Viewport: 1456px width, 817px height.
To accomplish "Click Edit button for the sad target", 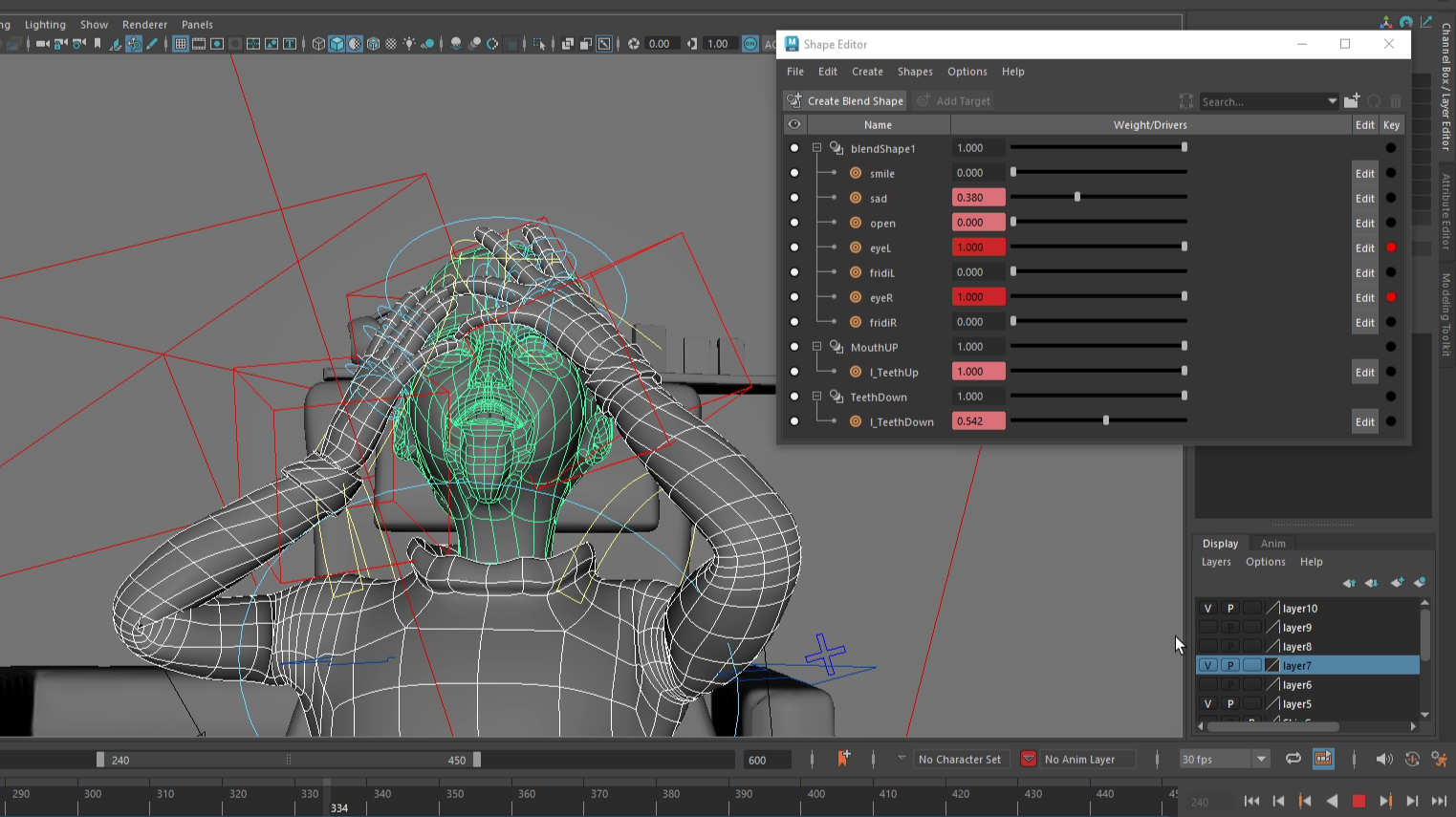I will [1364, 199].
